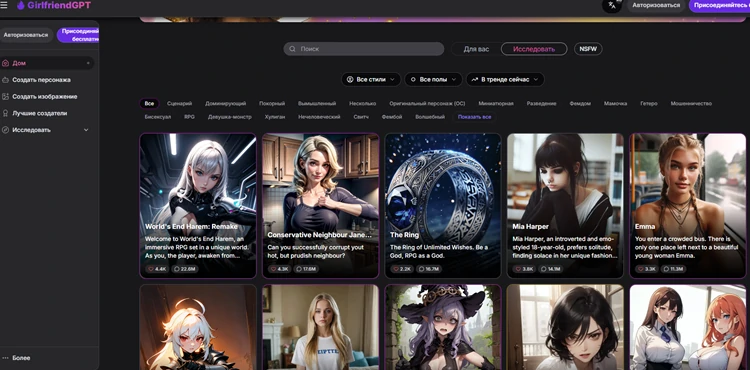The height and width of the screenshot is (370, 750).
Task: Open the language translate icon
Action: pyautogui.click(x=612, y=5)
